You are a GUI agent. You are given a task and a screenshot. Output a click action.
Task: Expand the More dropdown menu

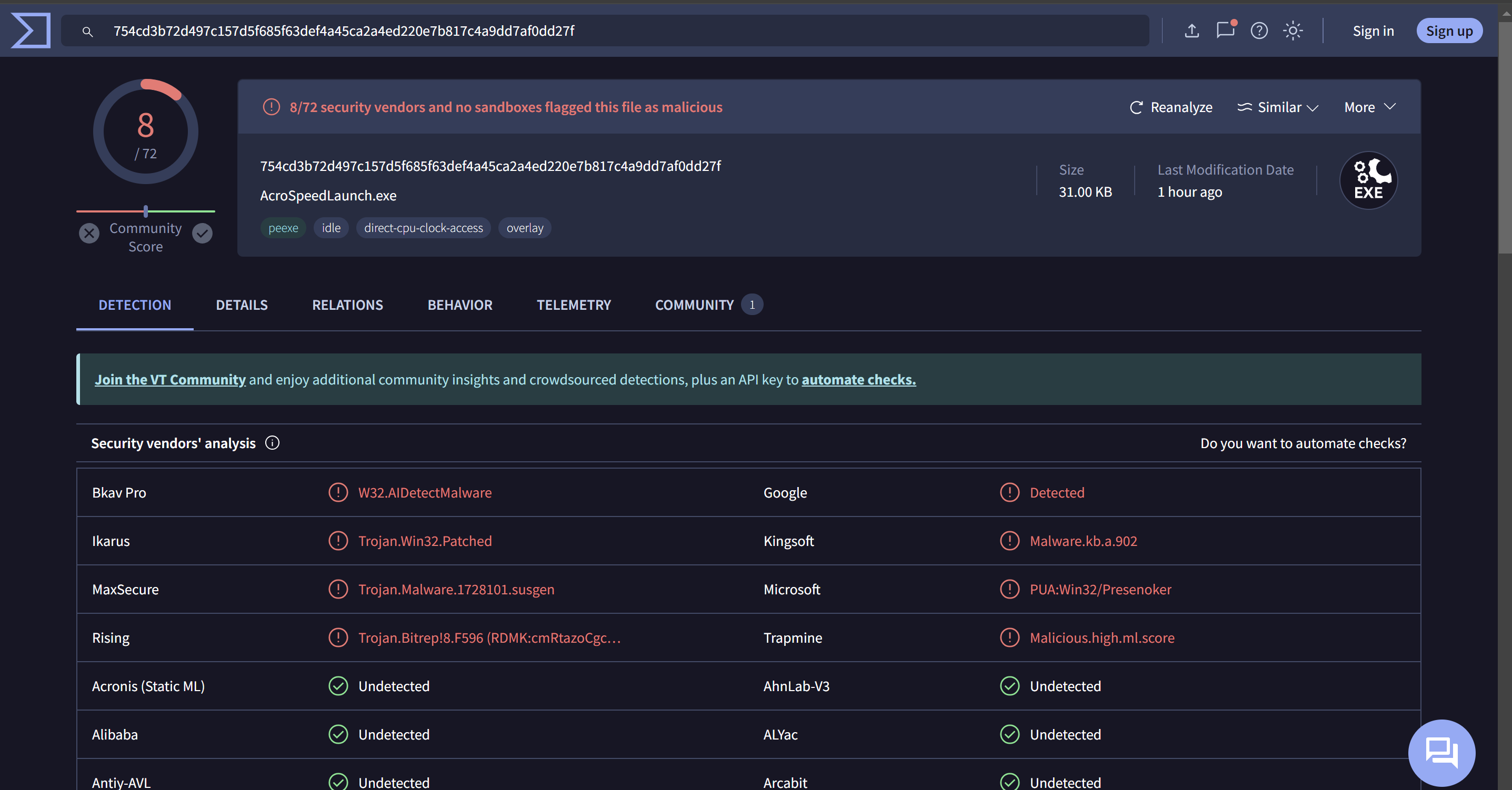point(1369,107)
